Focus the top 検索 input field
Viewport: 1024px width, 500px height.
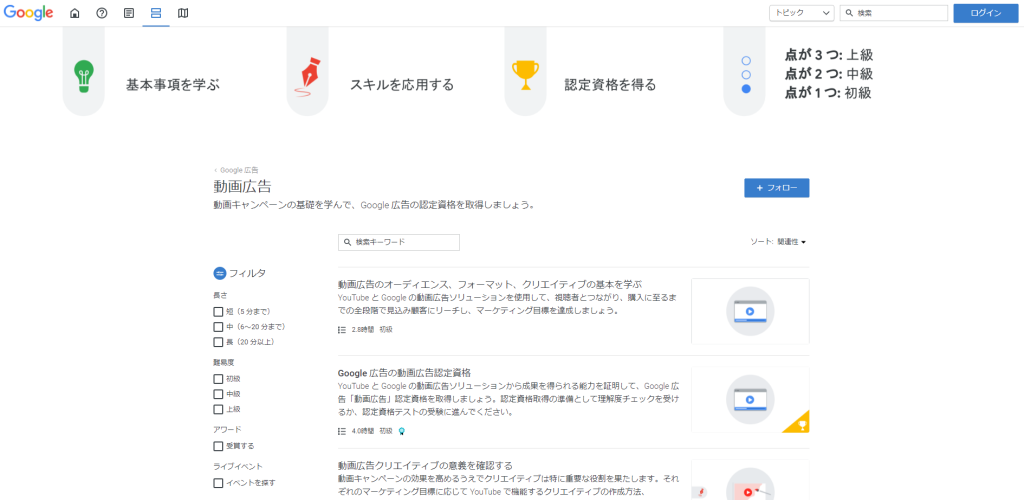(x=893, y=13)
